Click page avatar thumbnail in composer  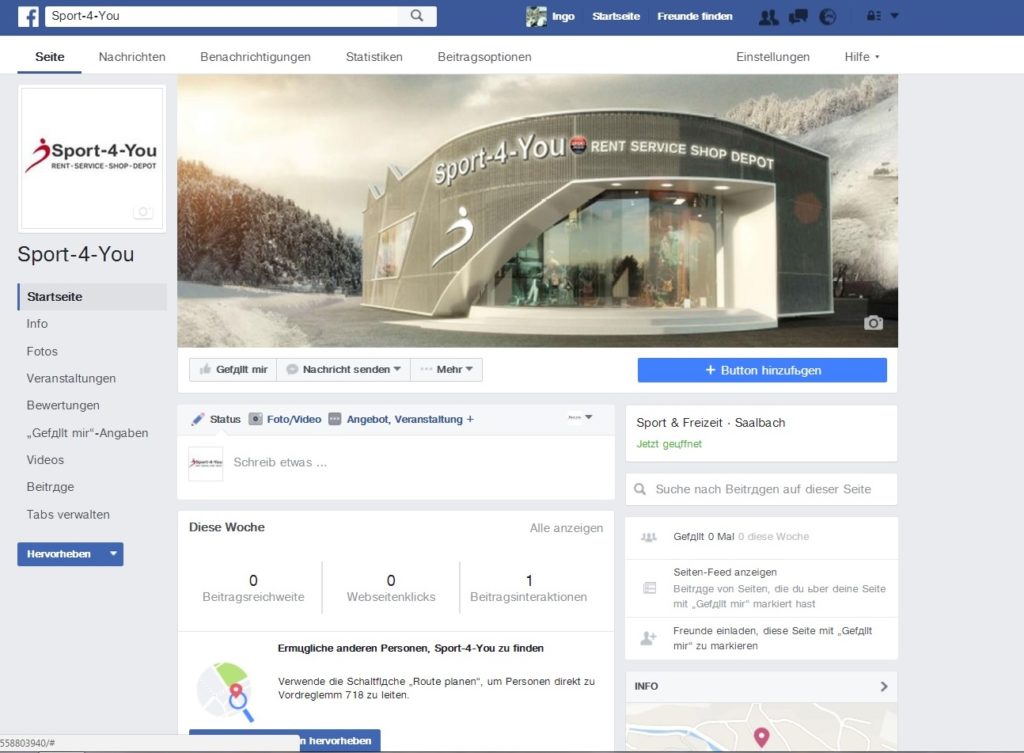206,464
